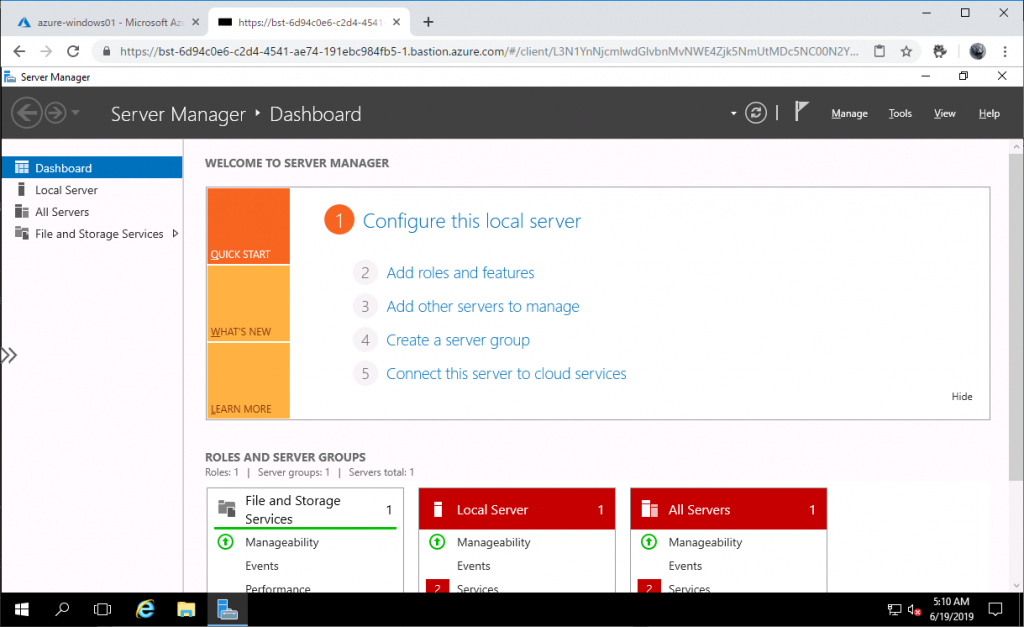Open the View menu

tap(944, 114)
